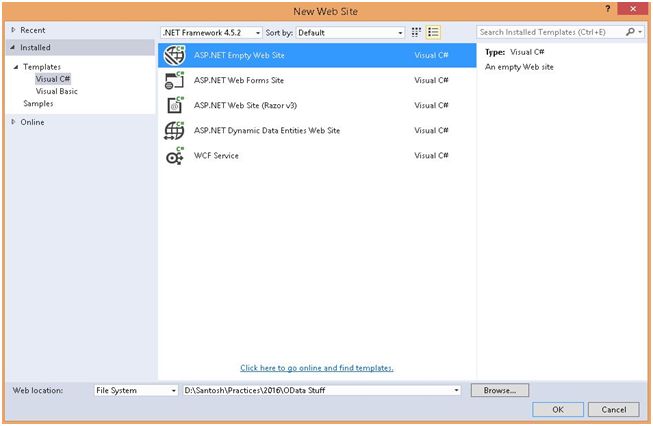Click the Installed section label
The image size is (653, 426).
pos(35,47)
